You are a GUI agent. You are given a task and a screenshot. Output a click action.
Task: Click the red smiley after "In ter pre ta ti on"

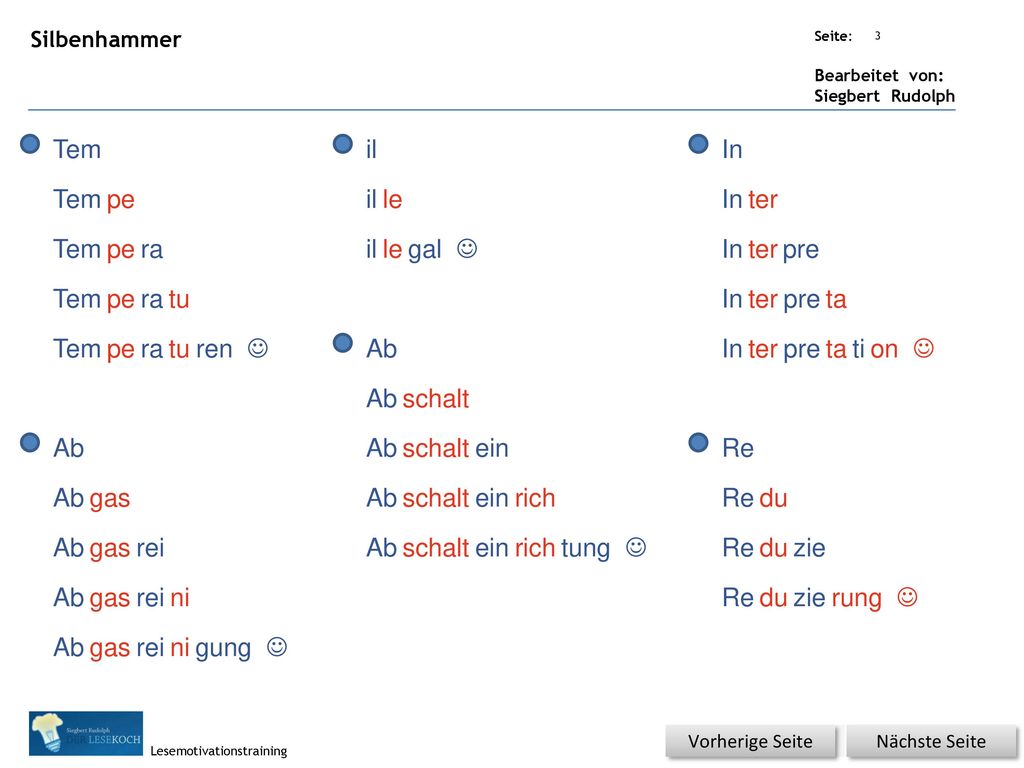pos(923,348)
